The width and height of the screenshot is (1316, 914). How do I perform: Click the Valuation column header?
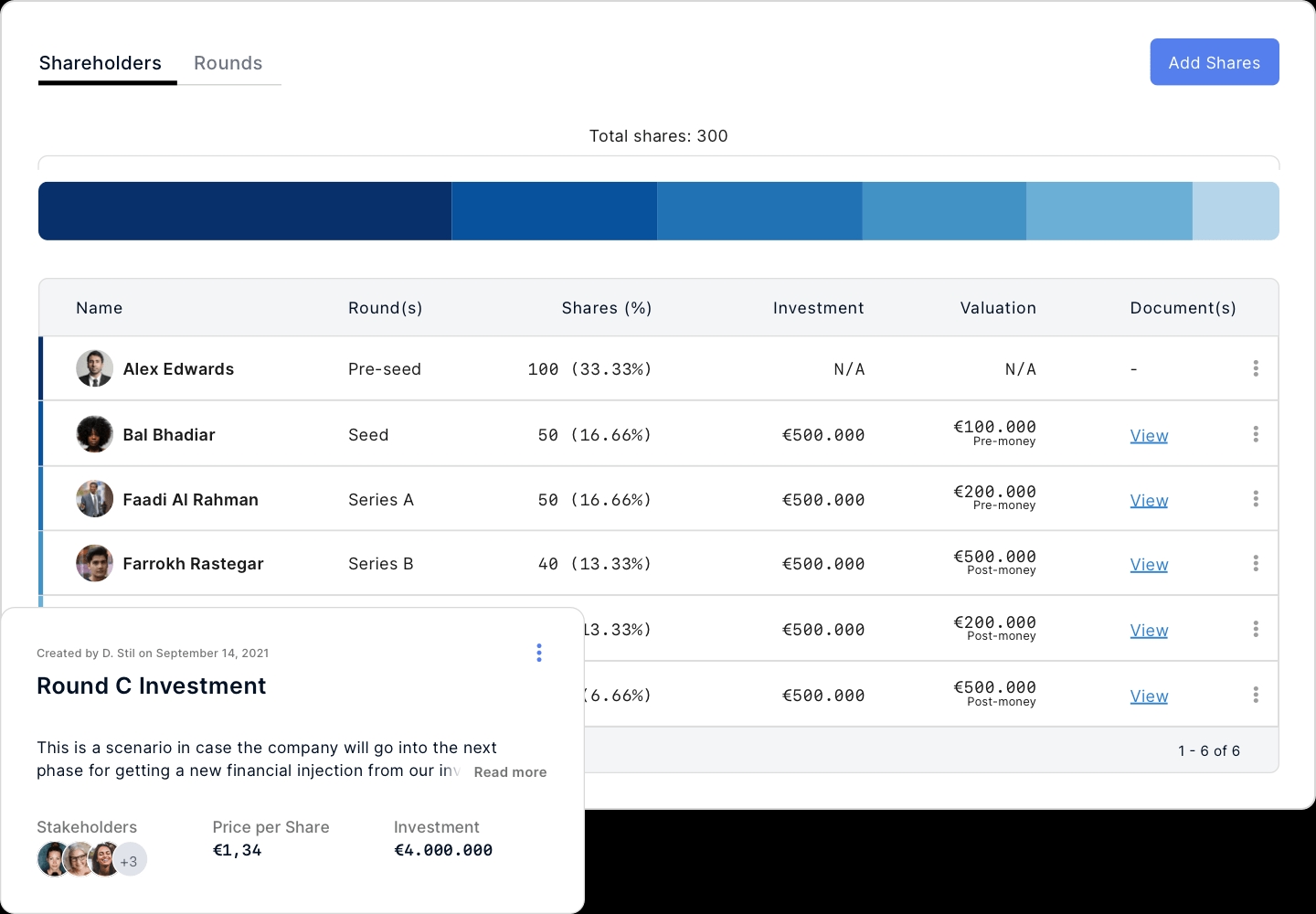998,308
